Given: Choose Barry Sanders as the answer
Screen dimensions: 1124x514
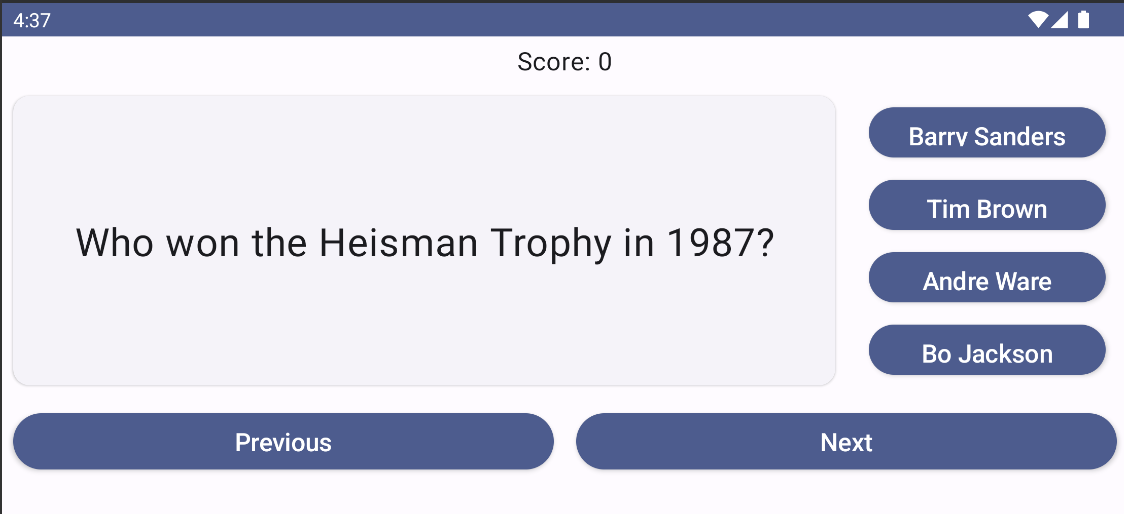Looking at the screenshot, I should (987, 133).
